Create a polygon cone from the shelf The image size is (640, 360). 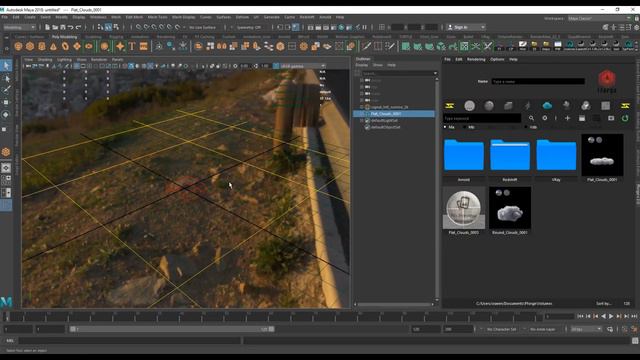click(53, 47)
